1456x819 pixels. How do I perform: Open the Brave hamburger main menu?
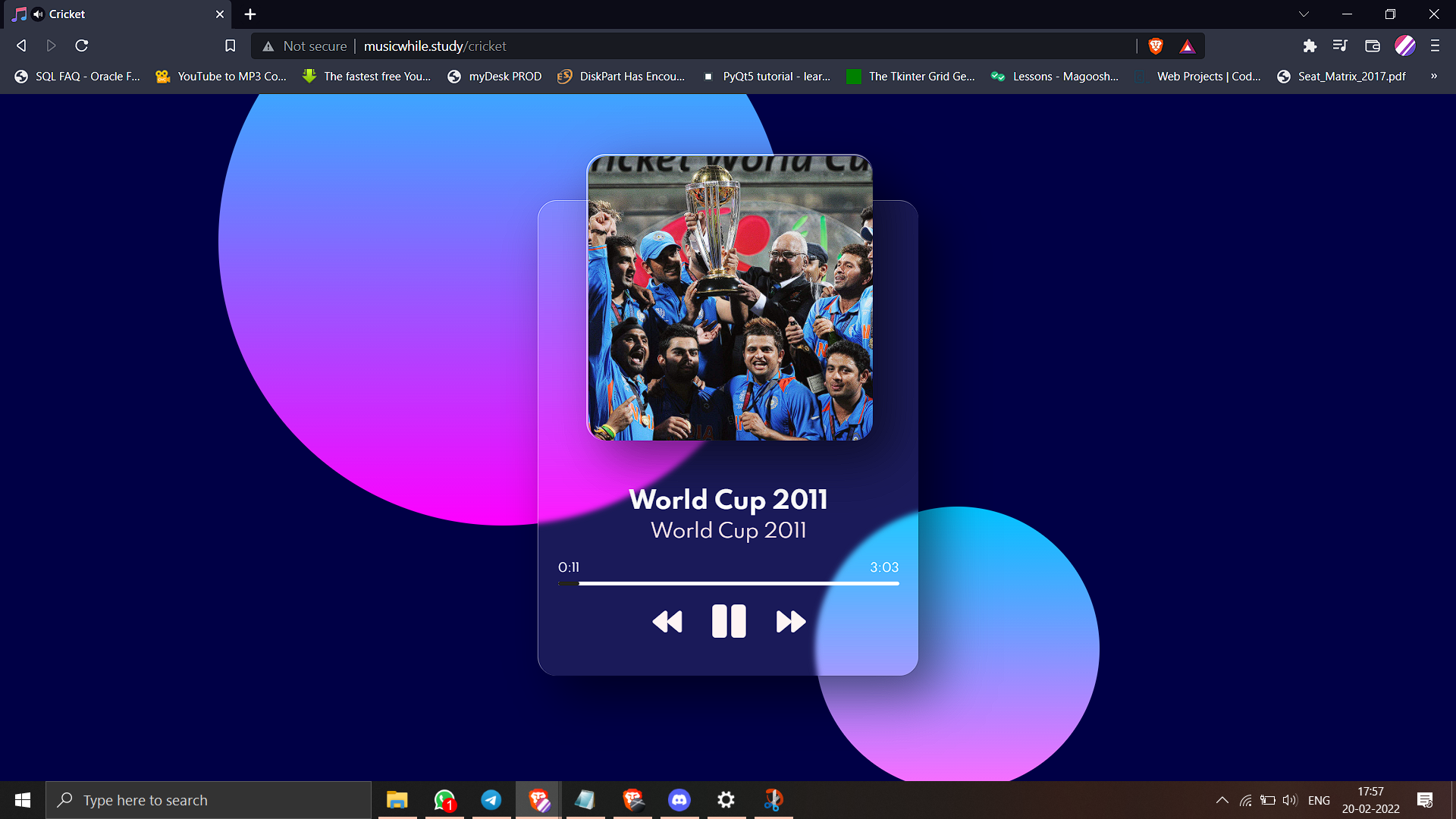click(x=1435, y=46)
